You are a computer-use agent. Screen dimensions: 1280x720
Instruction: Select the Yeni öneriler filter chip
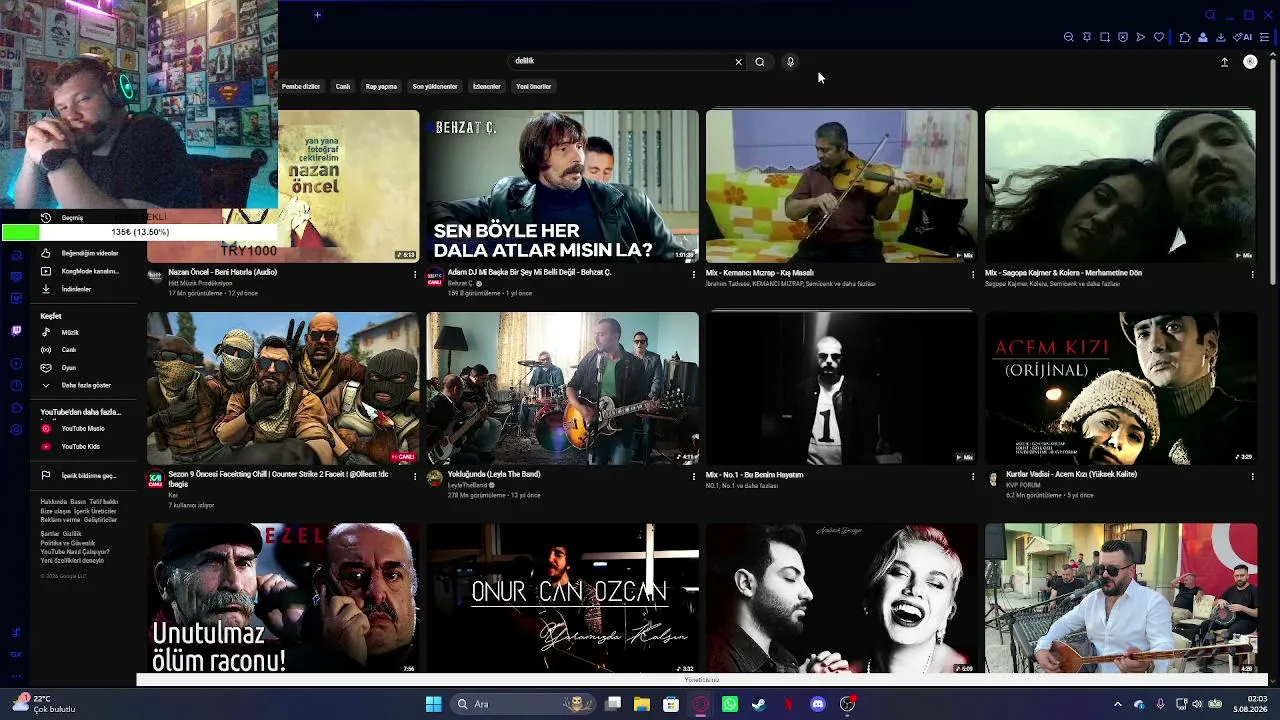[534, 87]
